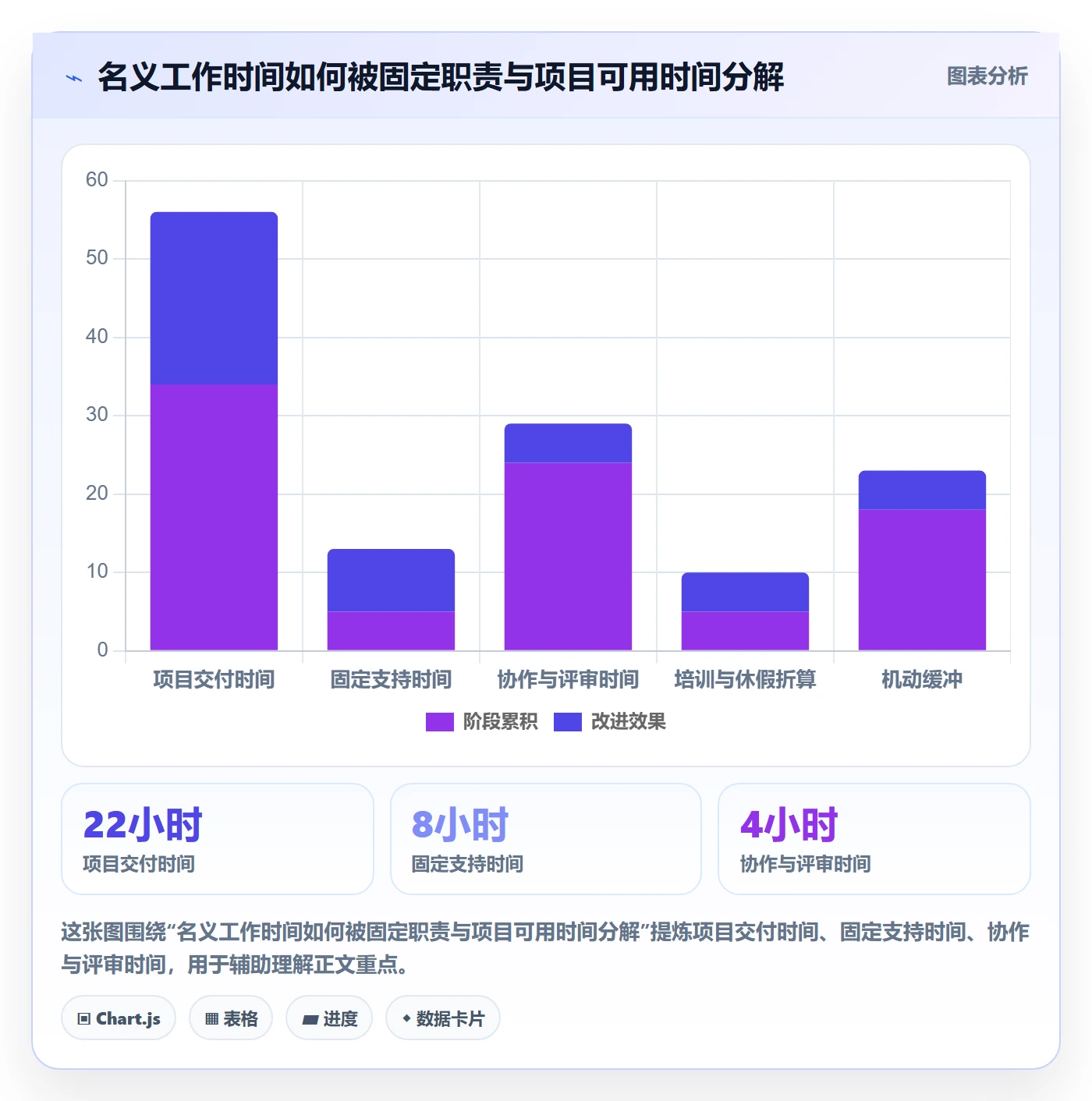Click the lightning bolt icon beside the title
This screenshot has width=1092, height=1101.
(74, 78)
